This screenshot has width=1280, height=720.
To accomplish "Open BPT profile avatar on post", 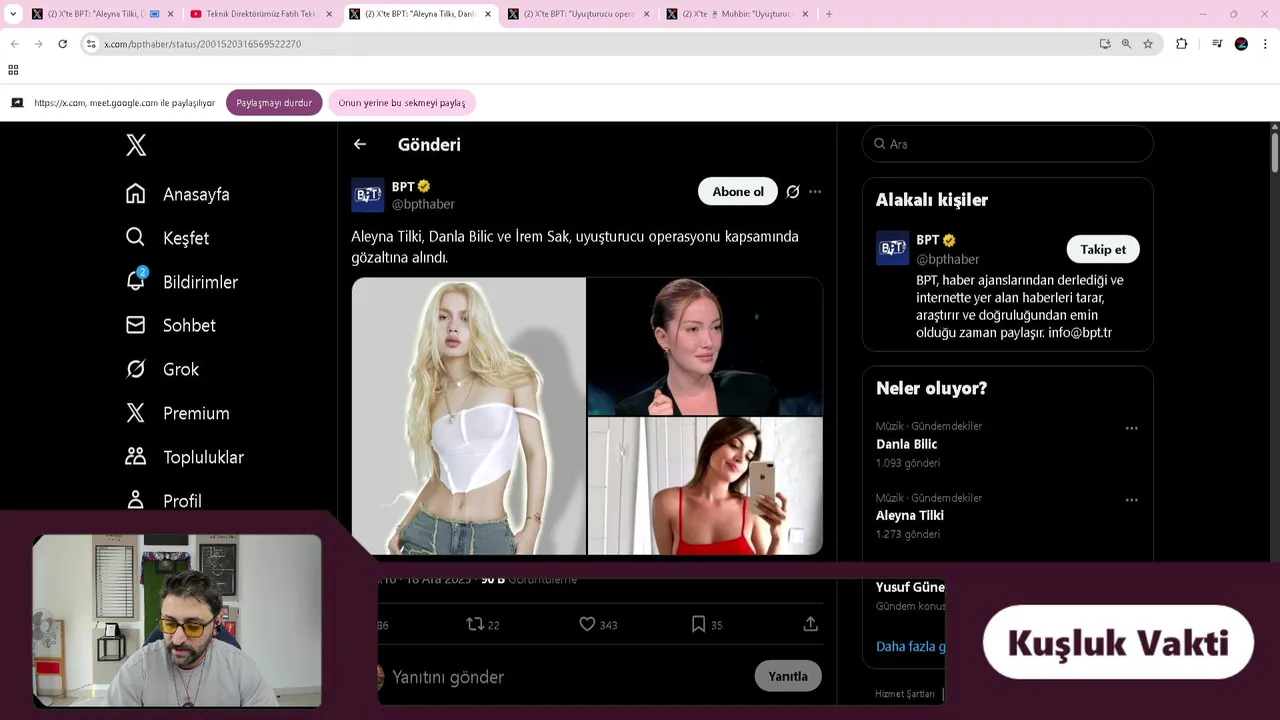I will pos(368,195).
